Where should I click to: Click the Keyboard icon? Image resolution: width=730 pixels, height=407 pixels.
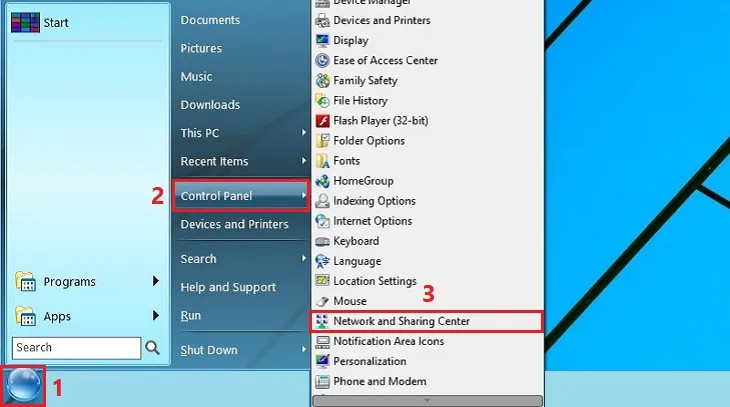[322, 241]
